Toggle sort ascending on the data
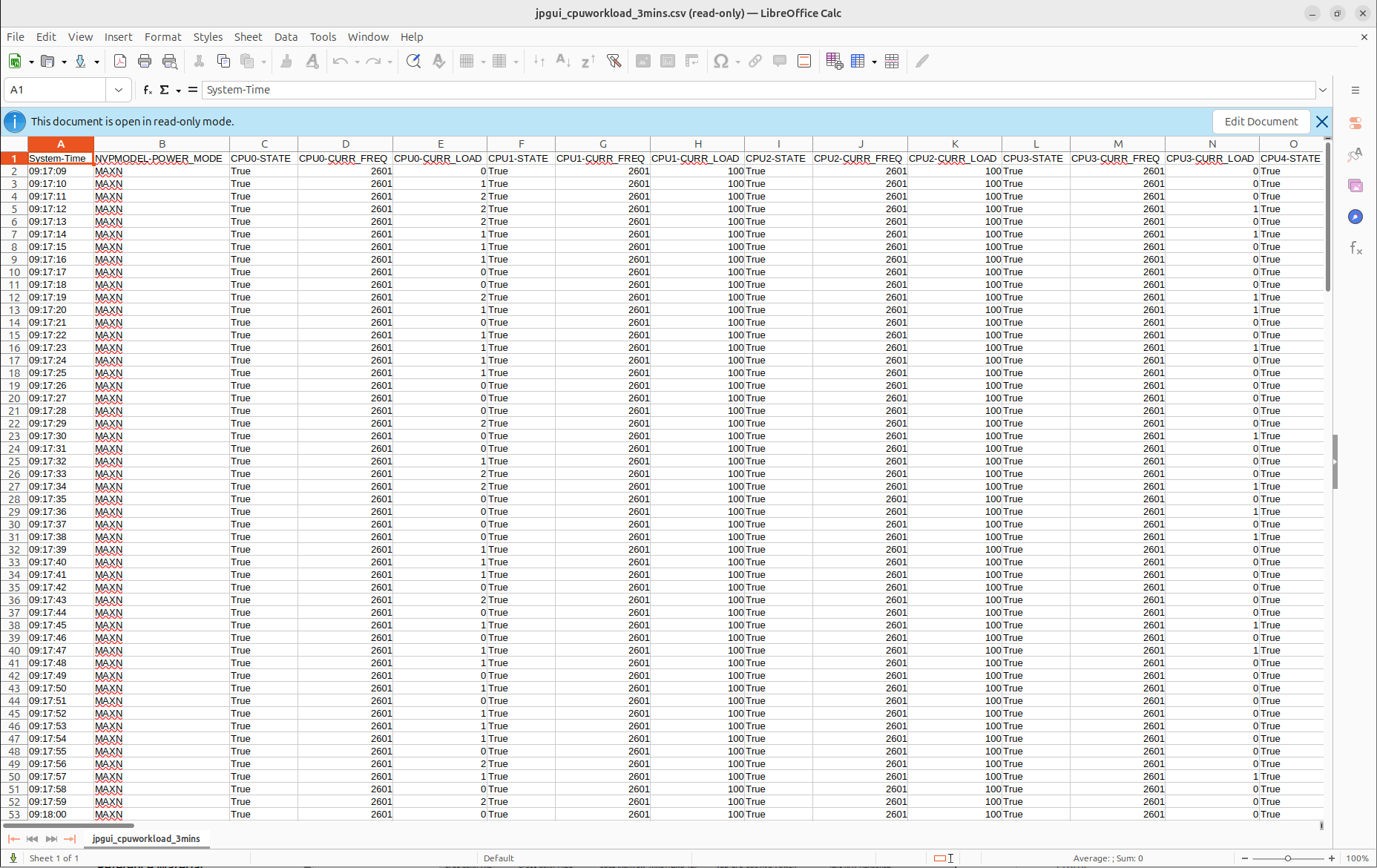The height and width of the screenshot is (868, 1377). coord(564,61)
